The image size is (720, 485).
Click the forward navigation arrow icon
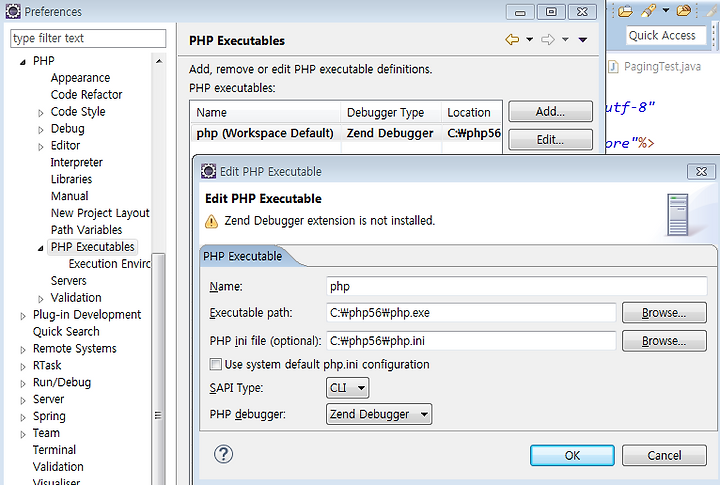(548, 39)
